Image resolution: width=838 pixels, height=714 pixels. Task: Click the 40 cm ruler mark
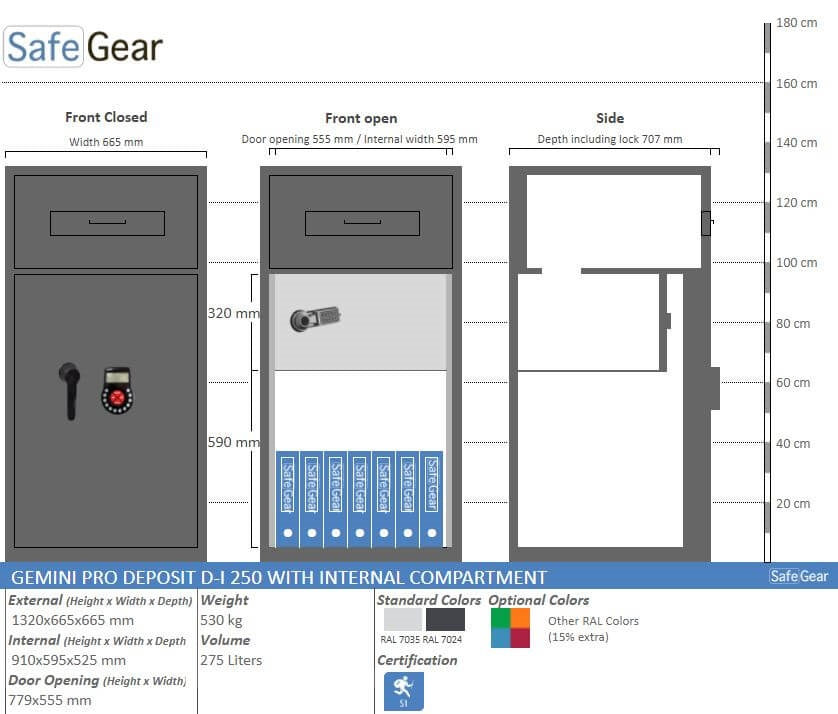(x=793, y=444)
